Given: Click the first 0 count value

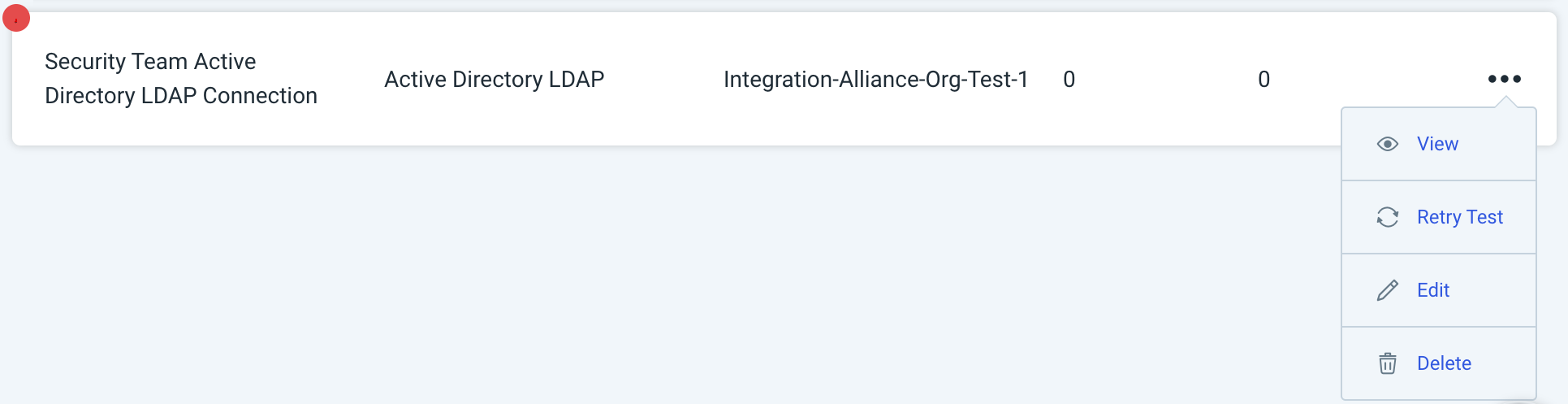Looking at the screenshot, I should [x=1069, y=80].
